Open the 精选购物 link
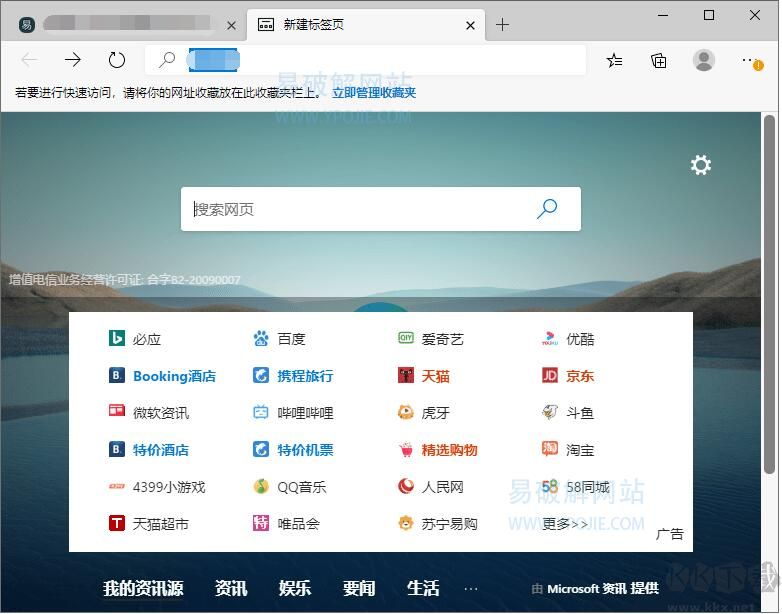 point(449,450)
